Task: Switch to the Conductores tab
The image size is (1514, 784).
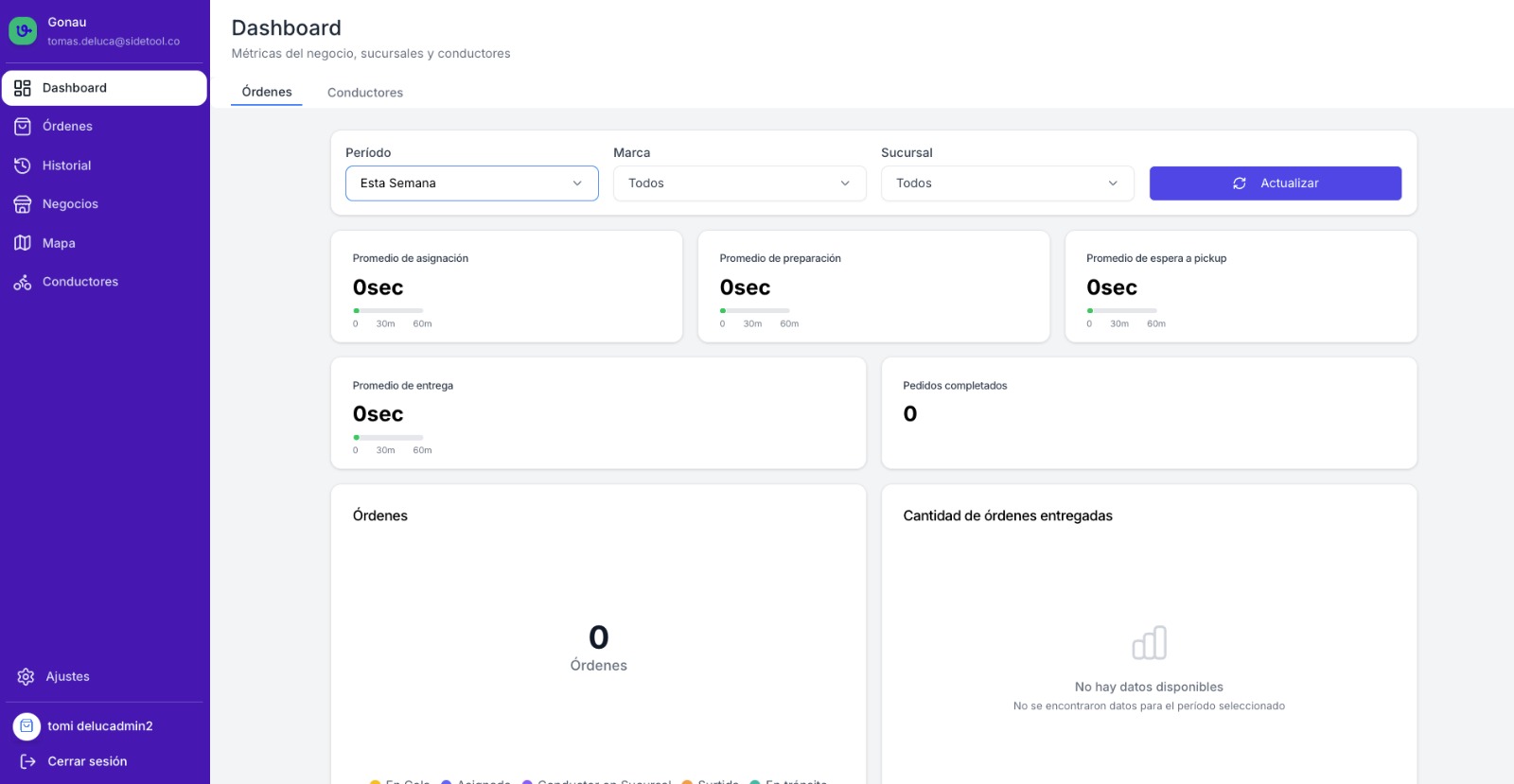Action: tap(365, 93)
